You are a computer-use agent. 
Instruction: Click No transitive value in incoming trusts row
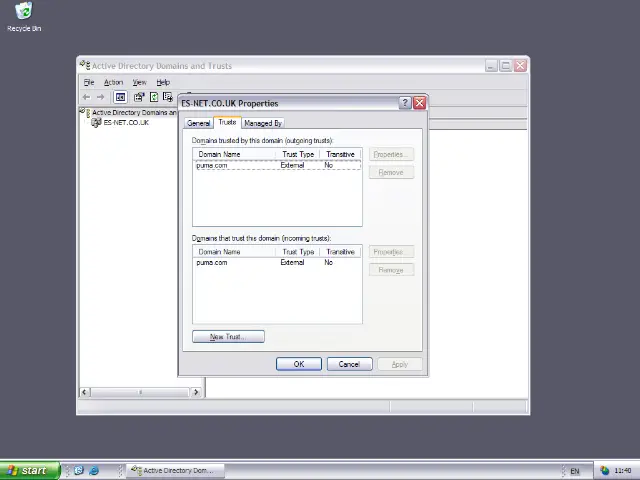(x=329, y=262)
